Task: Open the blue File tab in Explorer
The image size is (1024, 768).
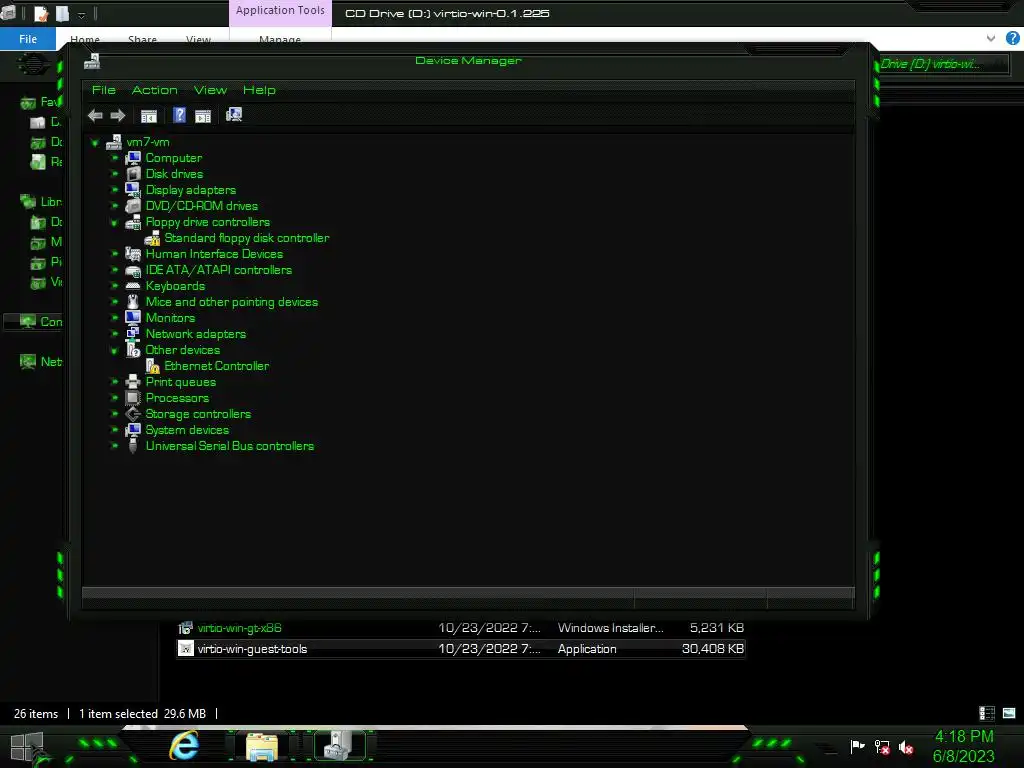Action: [28, 39]
